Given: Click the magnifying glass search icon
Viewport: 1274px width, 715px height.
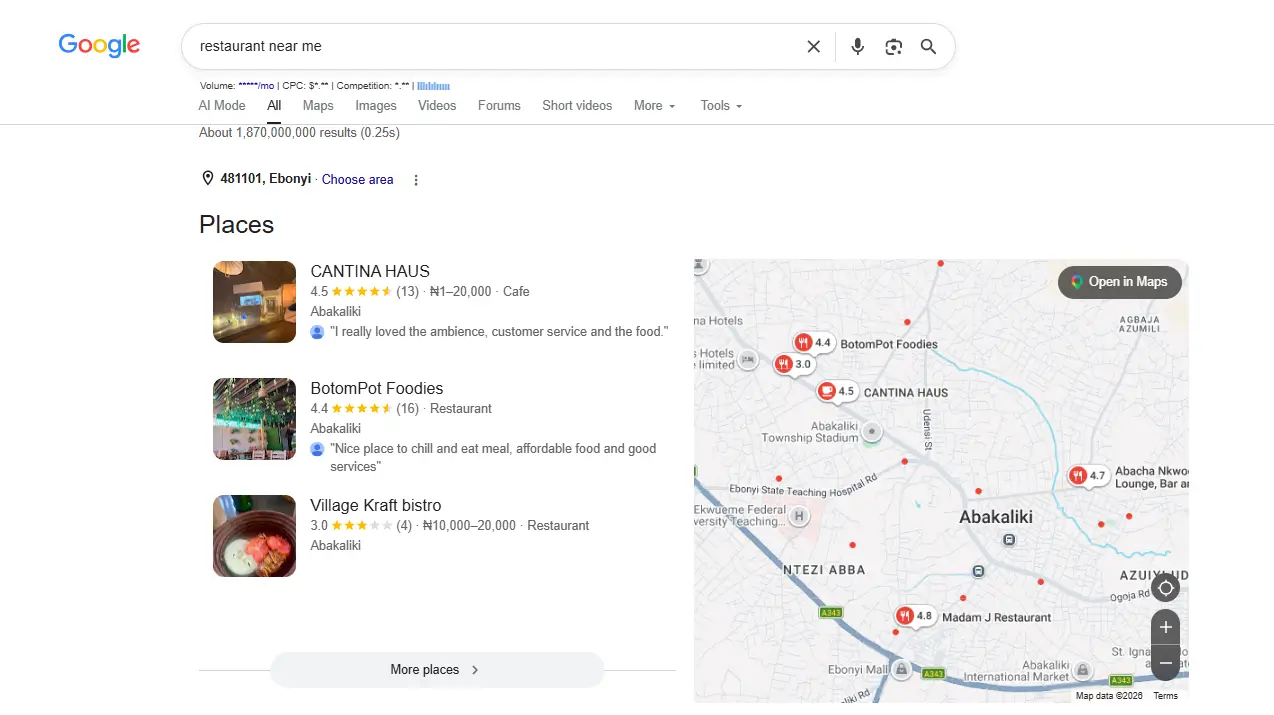Looking at the screenshot, I should pyautogui.click(x=928, y=46).
